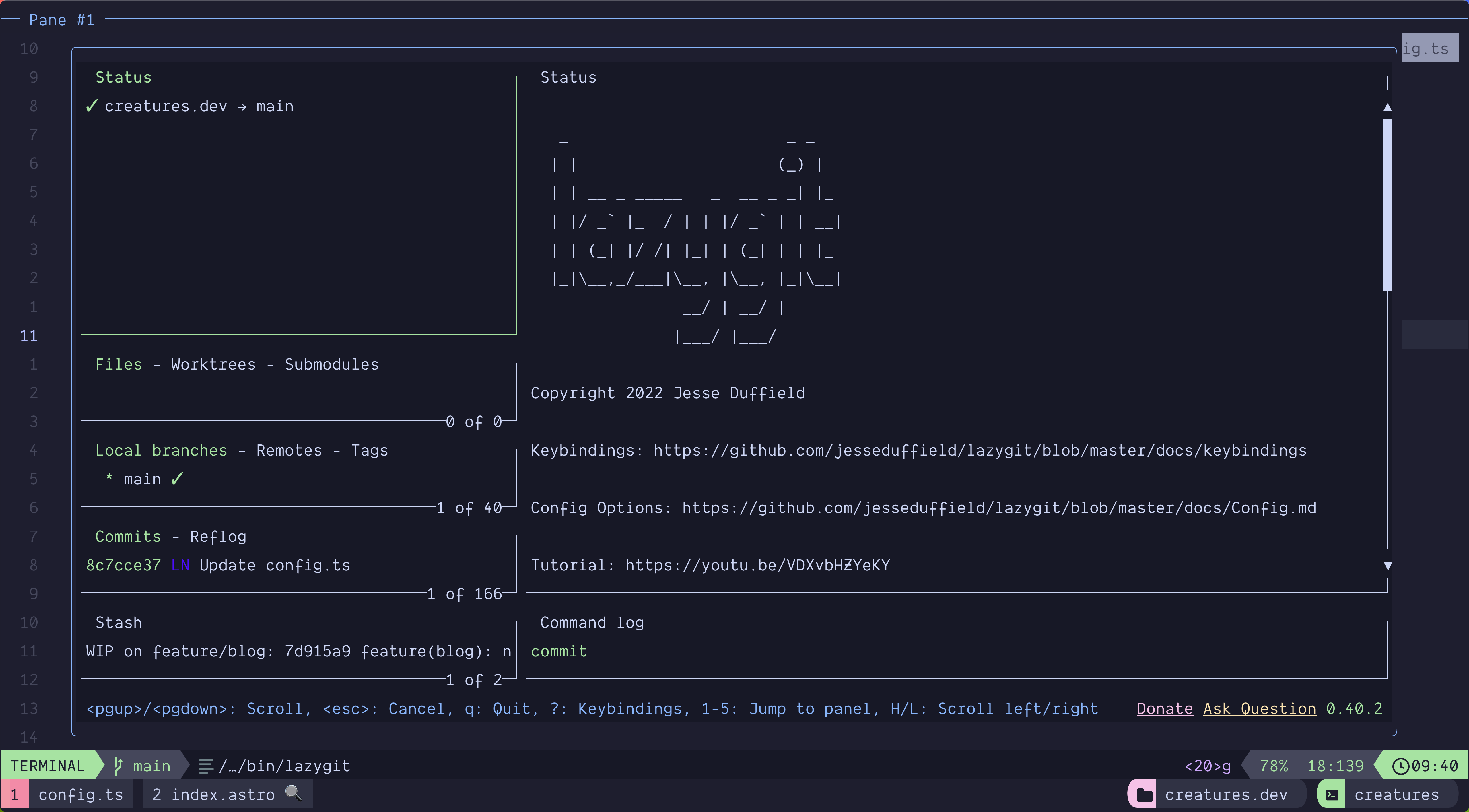
Task: Open the Reflog tab
Action: tap(218, 537)
